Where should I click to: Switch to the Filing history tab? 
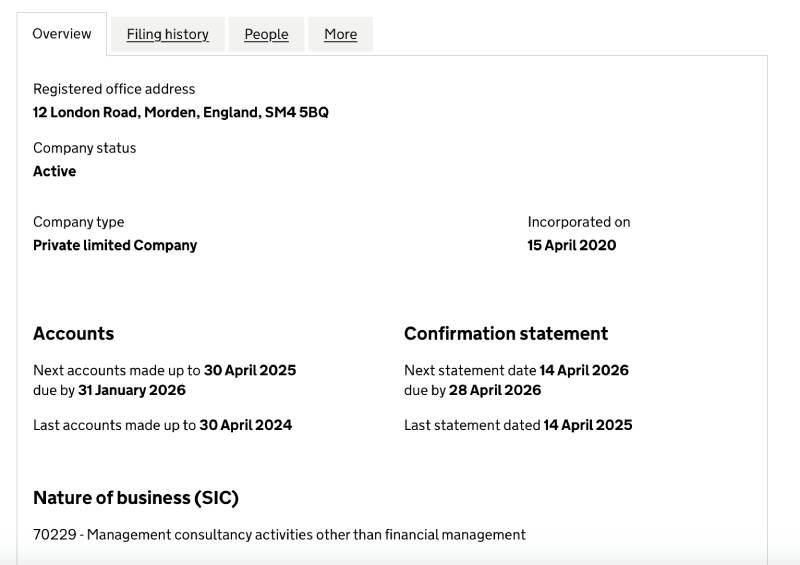[x=167, y=34]
